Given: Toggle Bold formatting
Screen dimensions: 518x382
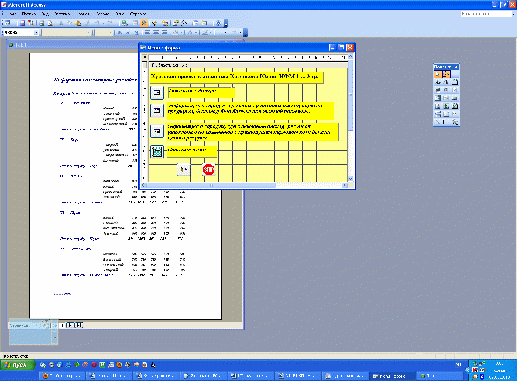Looking at the screenshot, I should 119,32.
